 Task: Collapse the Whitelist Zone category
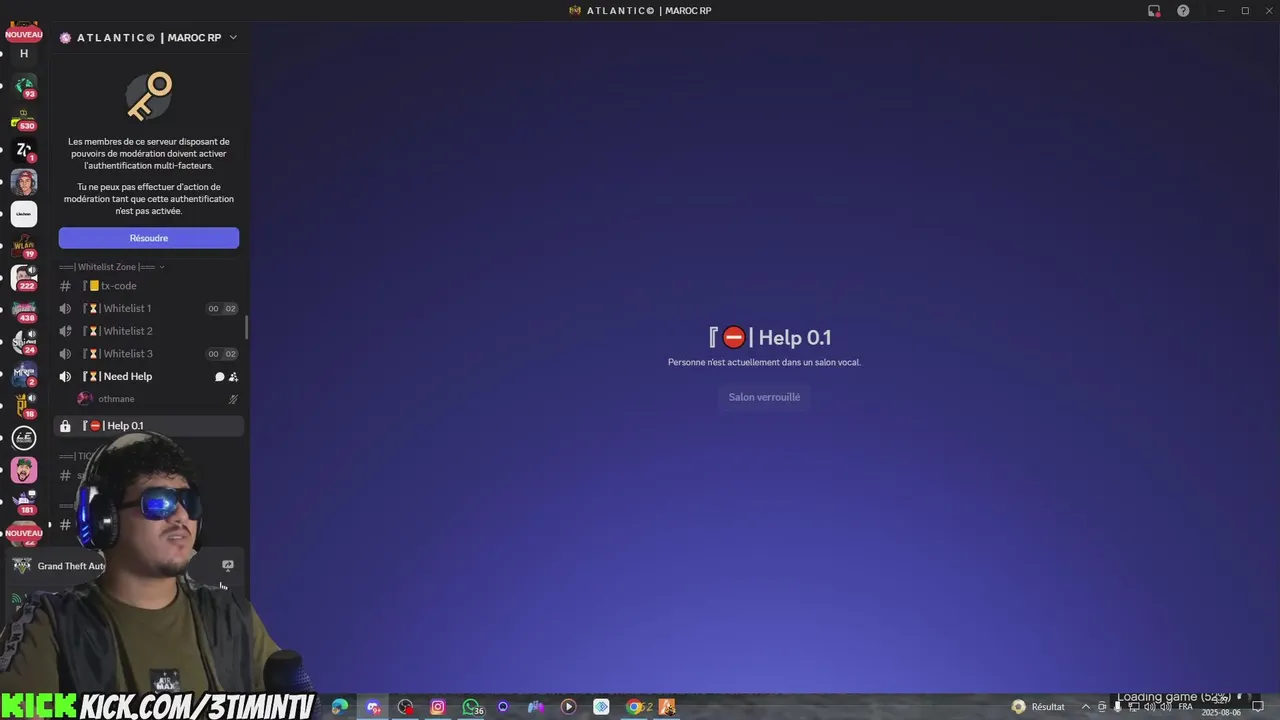click(x=112, y=267)
